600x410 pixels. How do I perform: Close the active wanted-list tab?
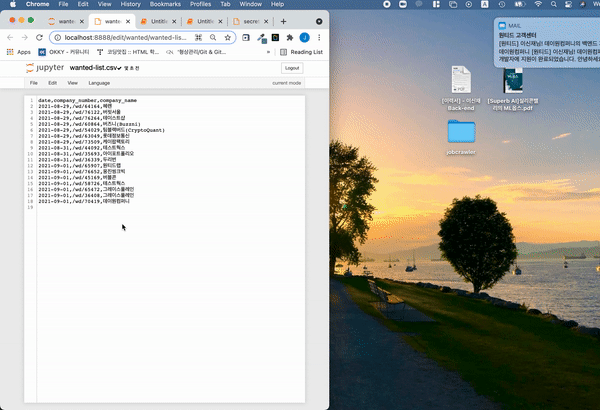tap(128, 21)
